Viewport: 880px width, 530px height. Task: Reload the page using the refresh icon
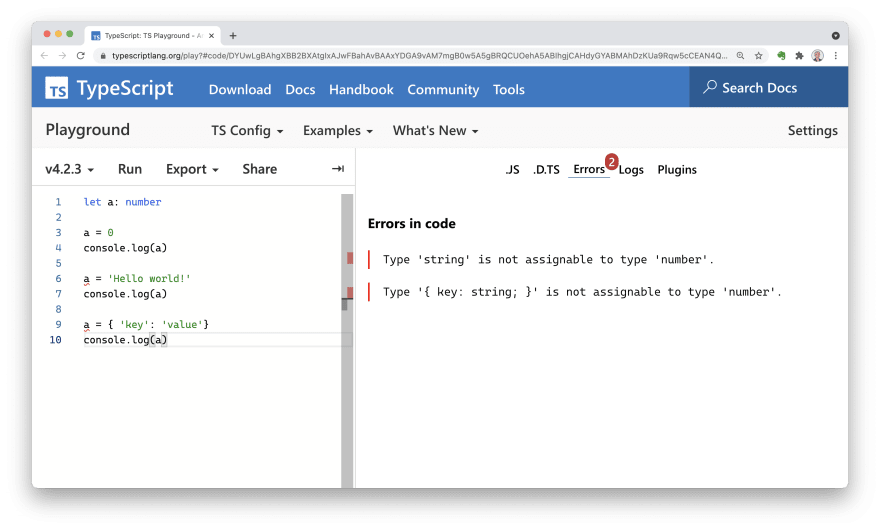(81, 56)
